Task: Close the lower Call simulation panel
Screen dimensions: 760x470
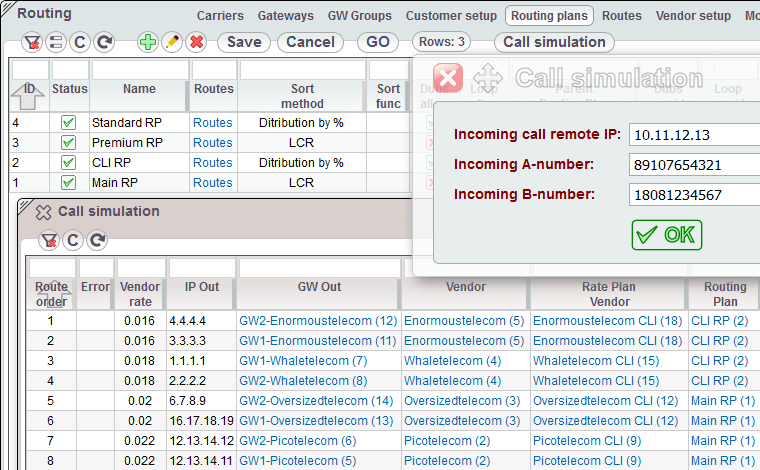Action: tap(44, 212)
